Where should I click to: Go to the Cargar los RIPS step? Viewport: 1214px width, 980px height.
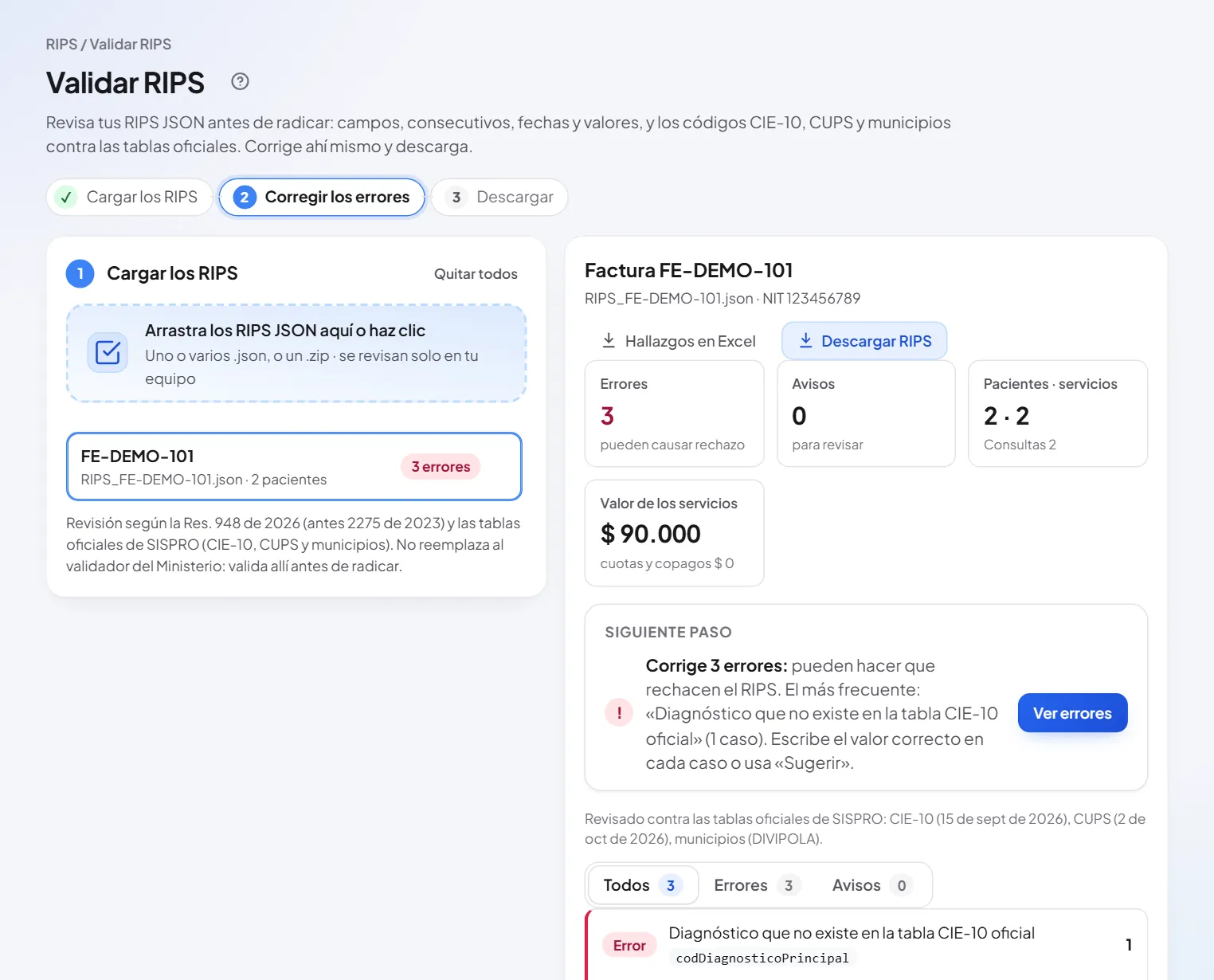tap(130, 197)
